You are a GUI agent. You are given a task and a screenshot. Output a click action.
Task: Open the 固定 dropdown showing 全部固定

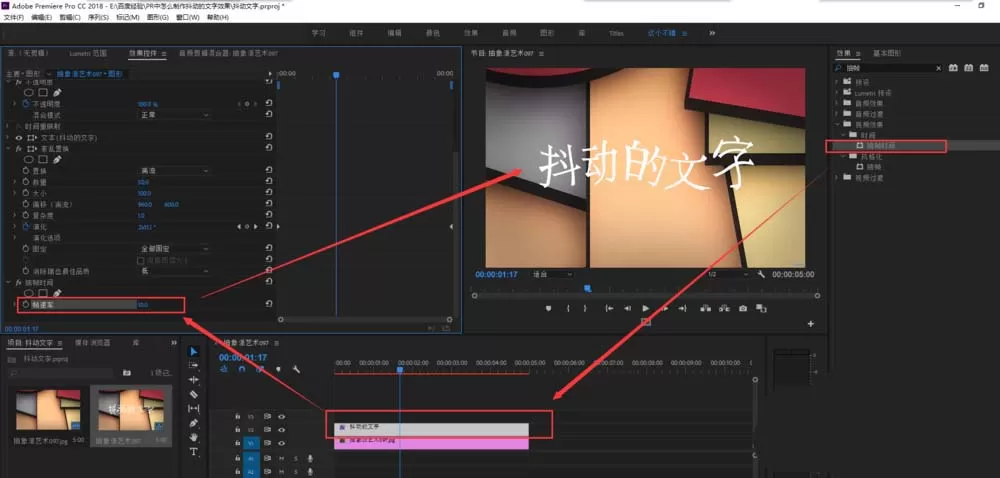coord(174,249)
